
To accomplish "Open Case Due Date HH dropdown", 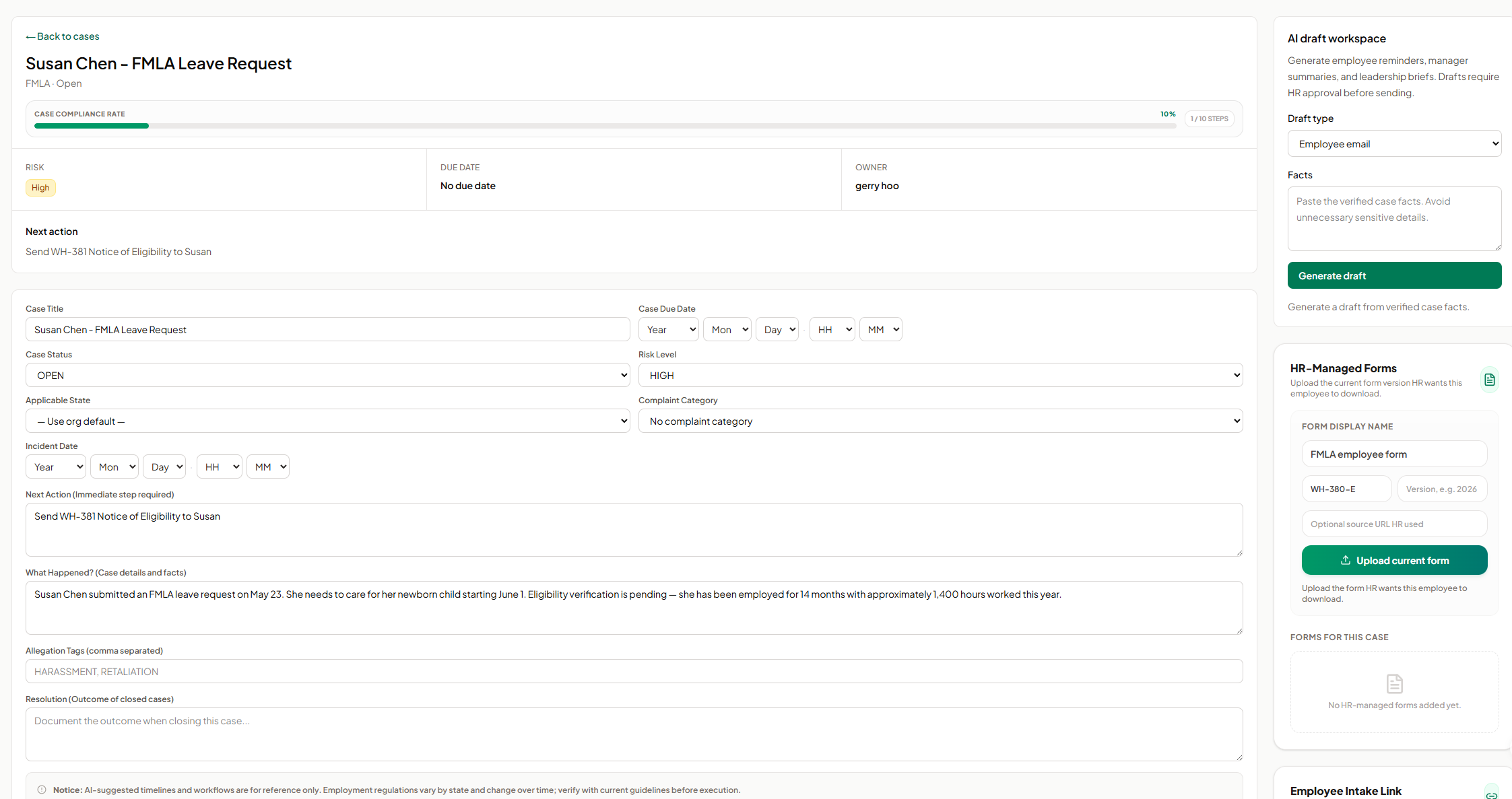I will [832, 329].
